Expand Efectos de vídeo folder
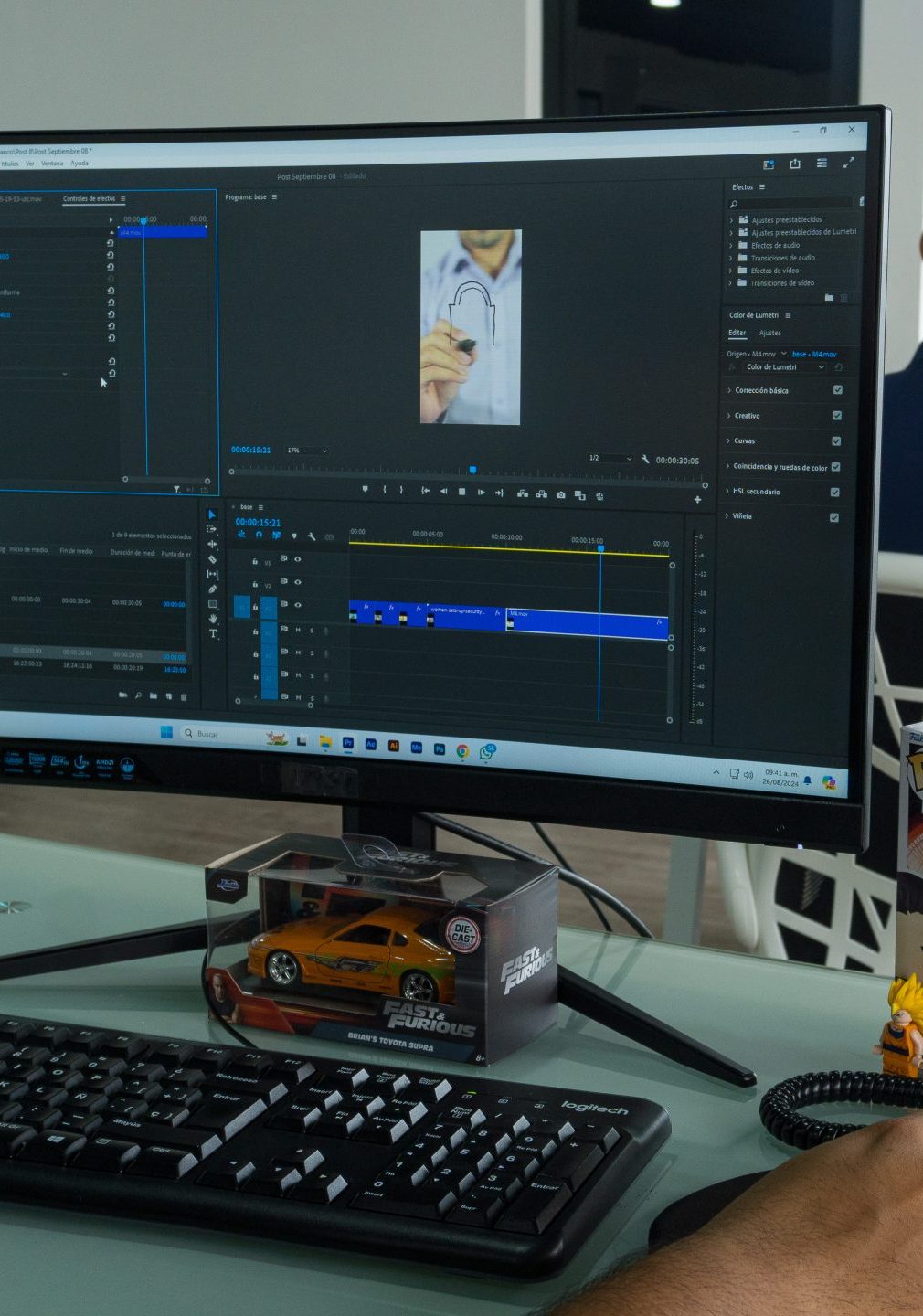This screenshot has width=923, height=1316. (731, 271)
